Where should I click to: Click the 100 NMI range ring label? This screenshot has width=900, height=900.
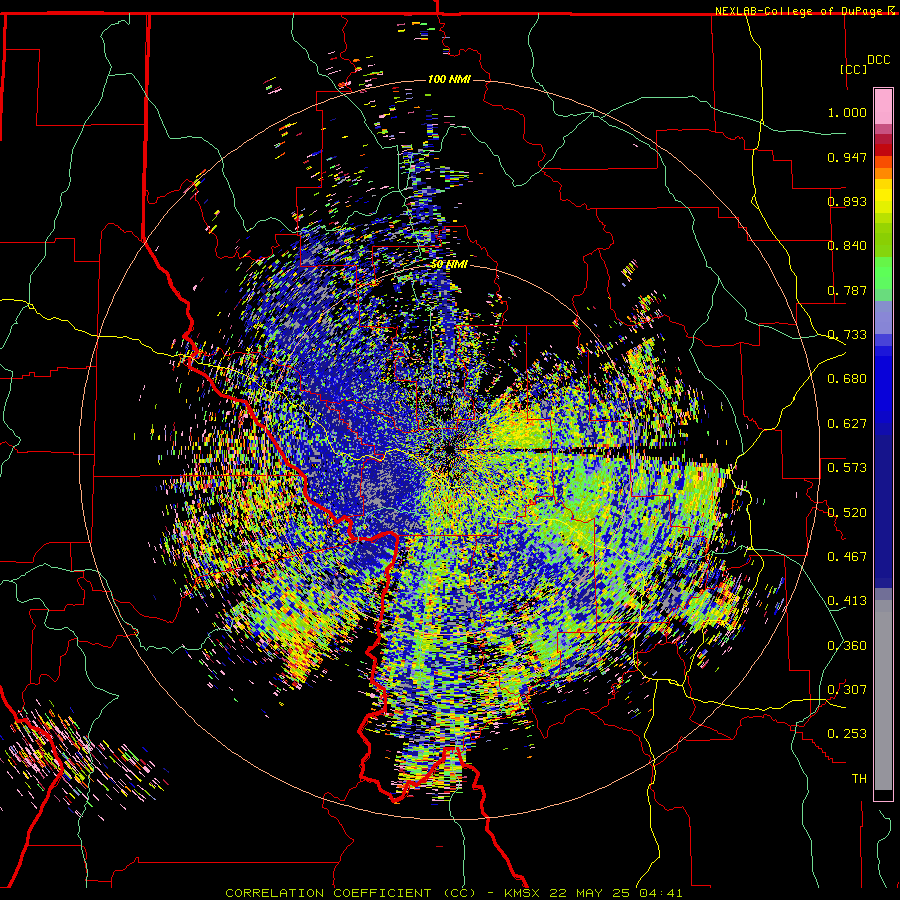click(x=449, y=79)
